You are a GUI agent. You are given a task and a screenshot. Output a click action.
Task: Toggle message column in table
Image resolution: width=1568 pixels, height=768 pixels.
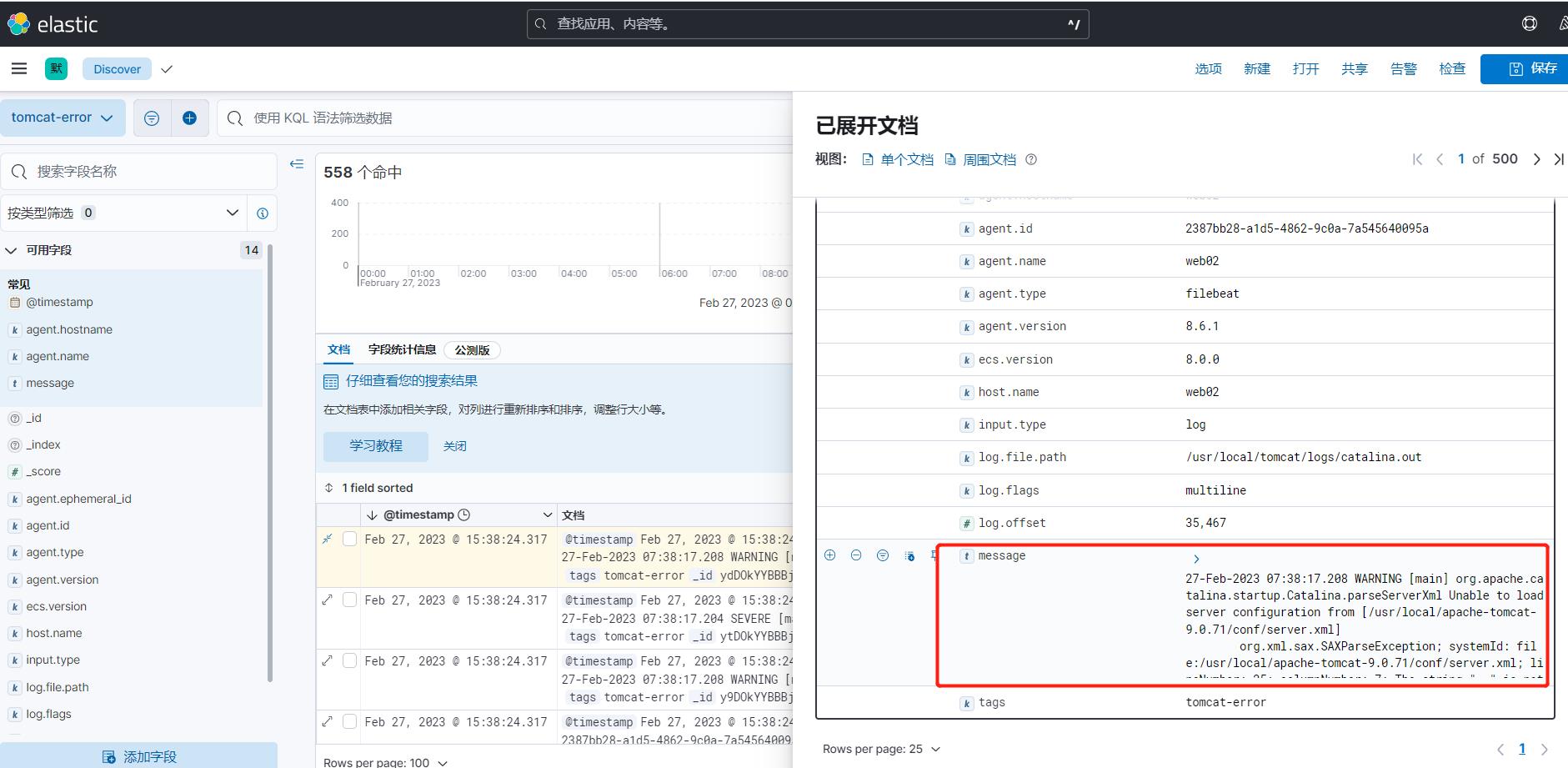click(x=909, y=555)
